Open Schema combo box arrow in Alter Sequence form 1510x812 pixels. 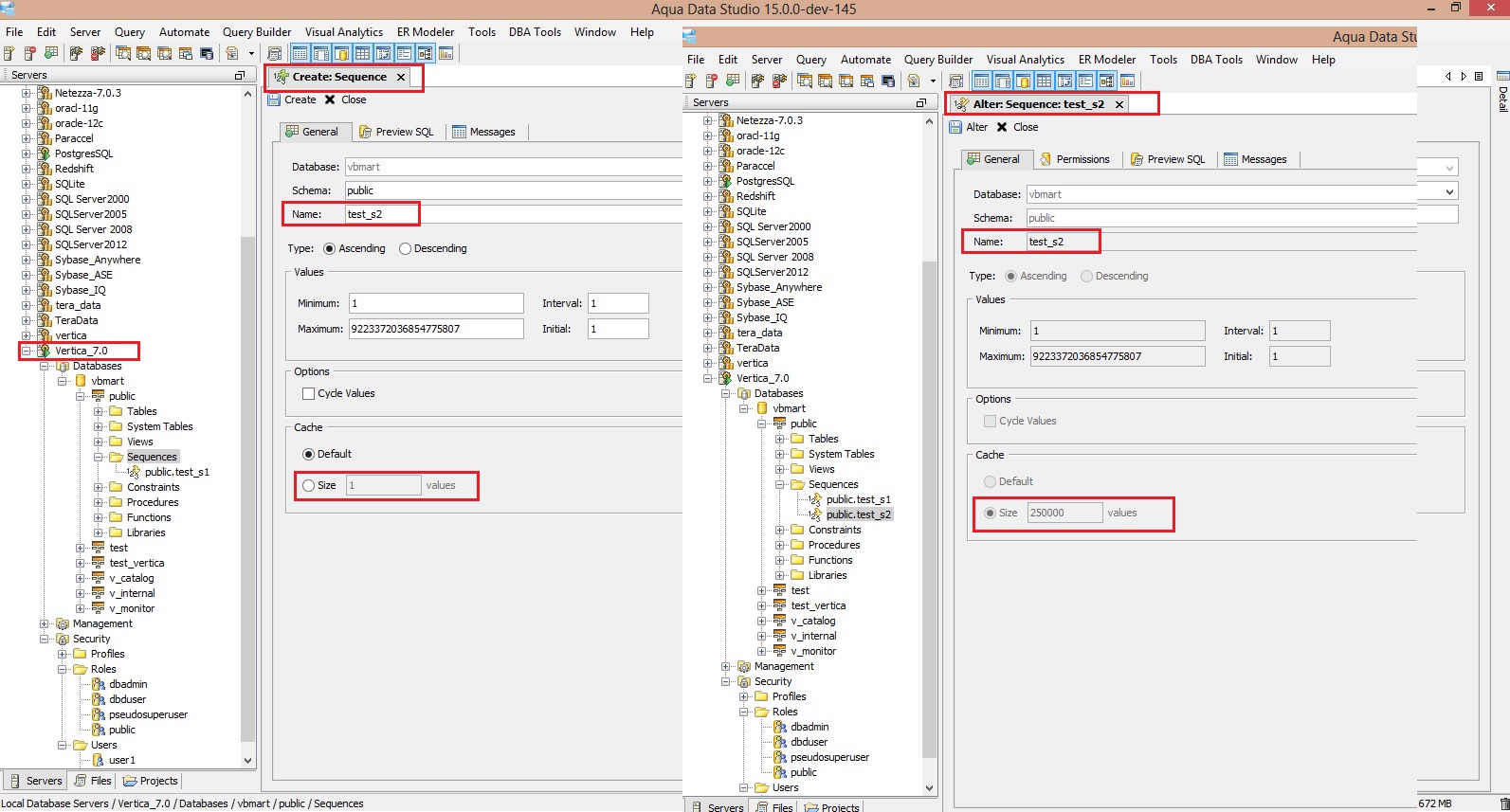click(x=1449, y=191)
